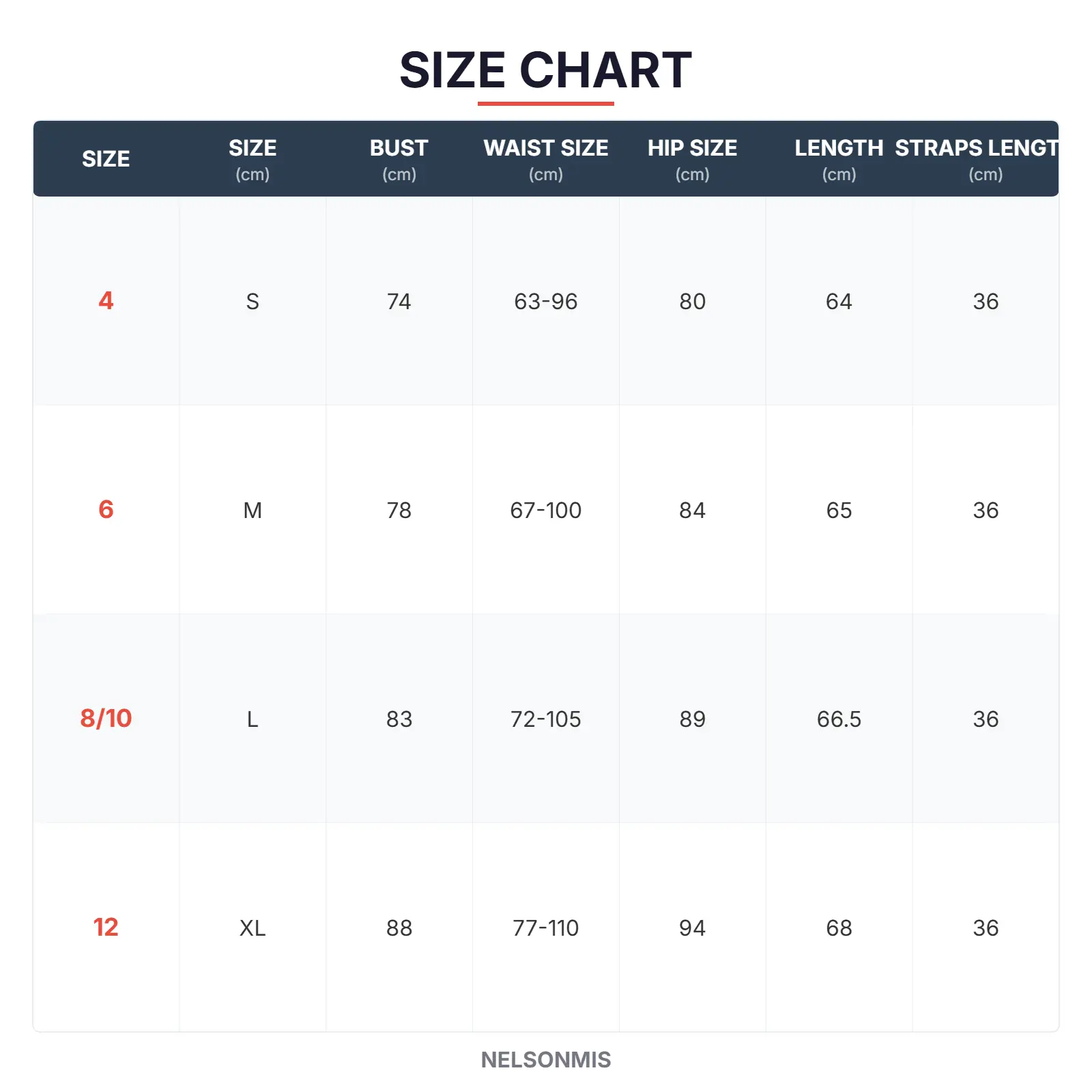The height and width of the screenshot is (1092, 1092).
Task: Select the red size 12 cell
Action: 106,928
